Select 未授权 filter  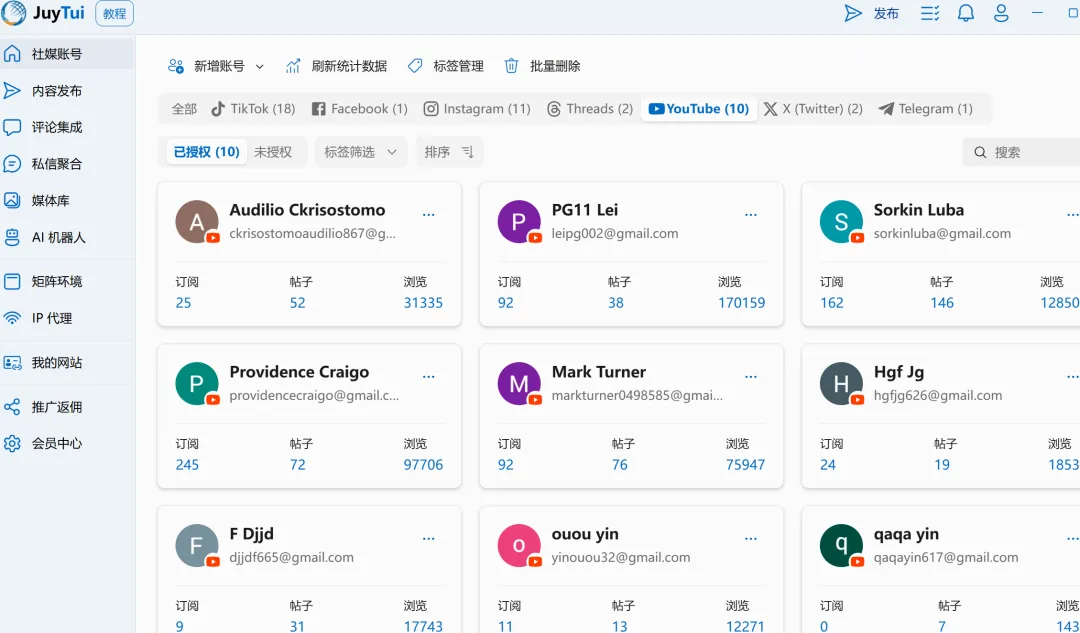pyautogui.click(x=273, y=152)
